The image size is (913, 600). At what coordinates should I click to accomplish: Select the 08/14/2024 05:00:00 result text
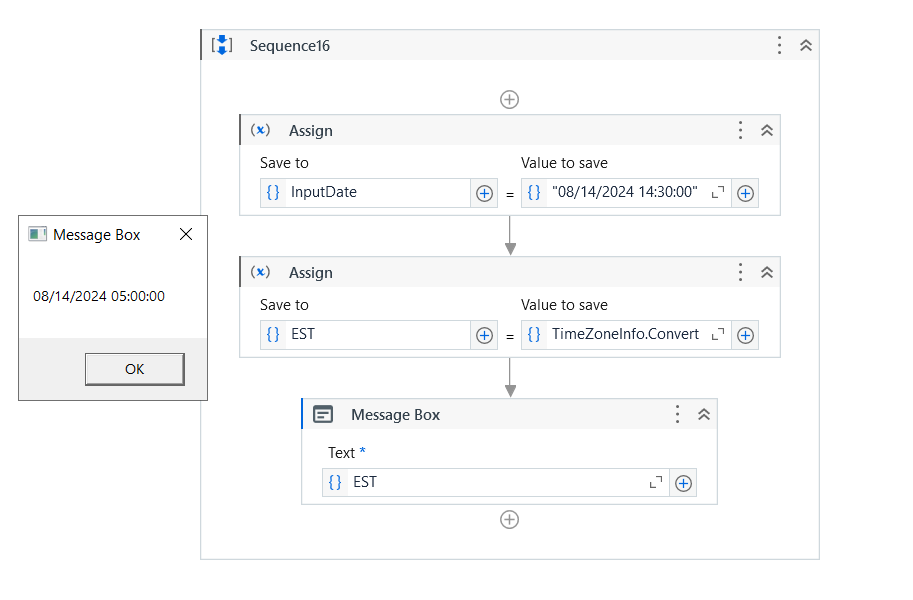point(99,296)
